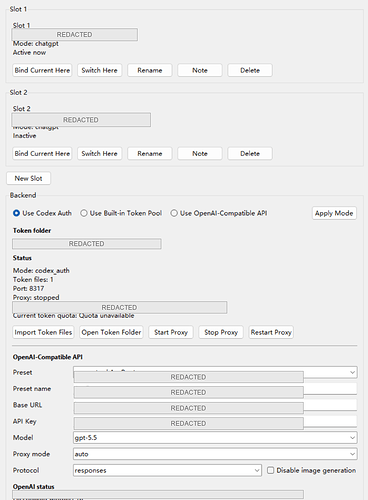Screen dimensions: 368x500
Task: Rename Slot 1
Action: [x=150, y=70]
